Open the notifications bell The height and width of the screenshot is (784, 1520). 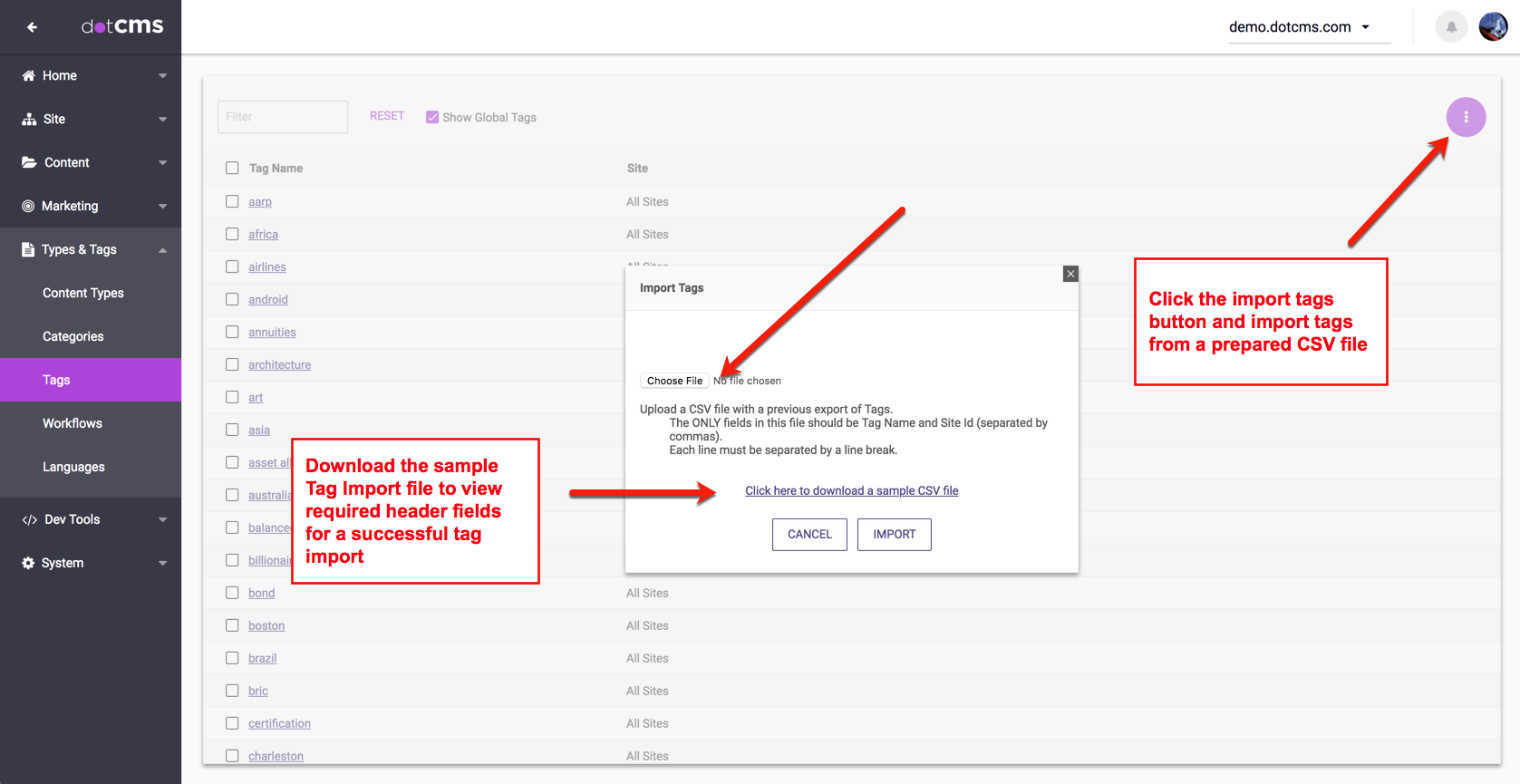coord(1451,27)
